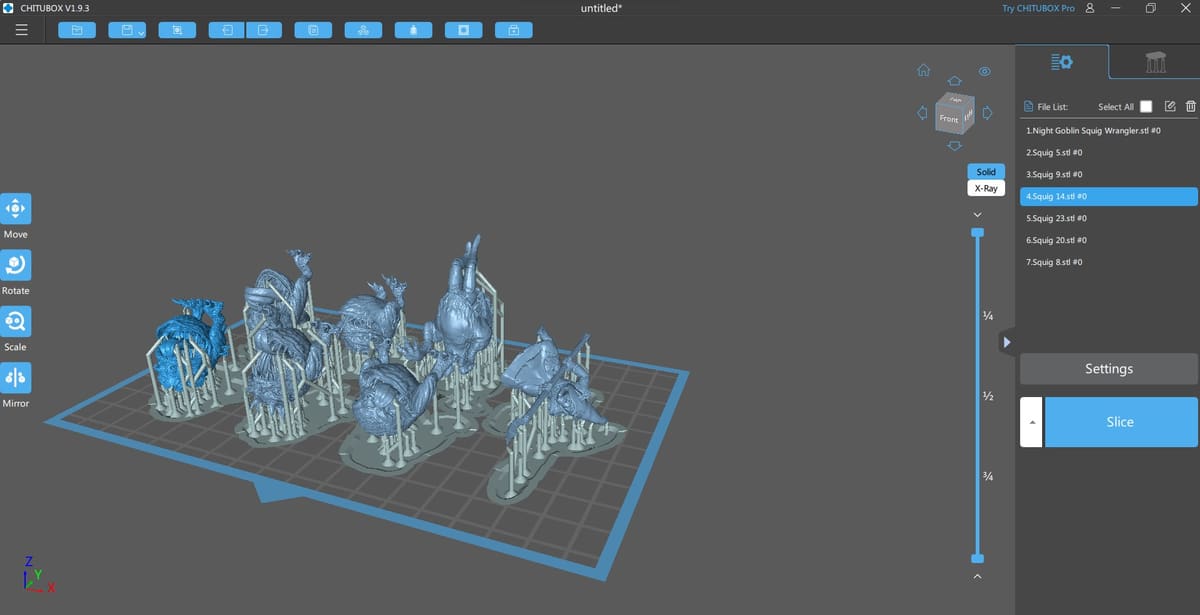Select the highlighted Squig 14.stl entry

tap(1109, 197)
